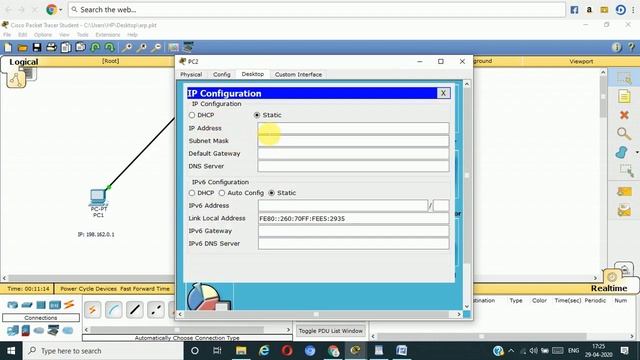Click the Routers device category icon
Screen dimensions: 640x360
click(13, 305)
